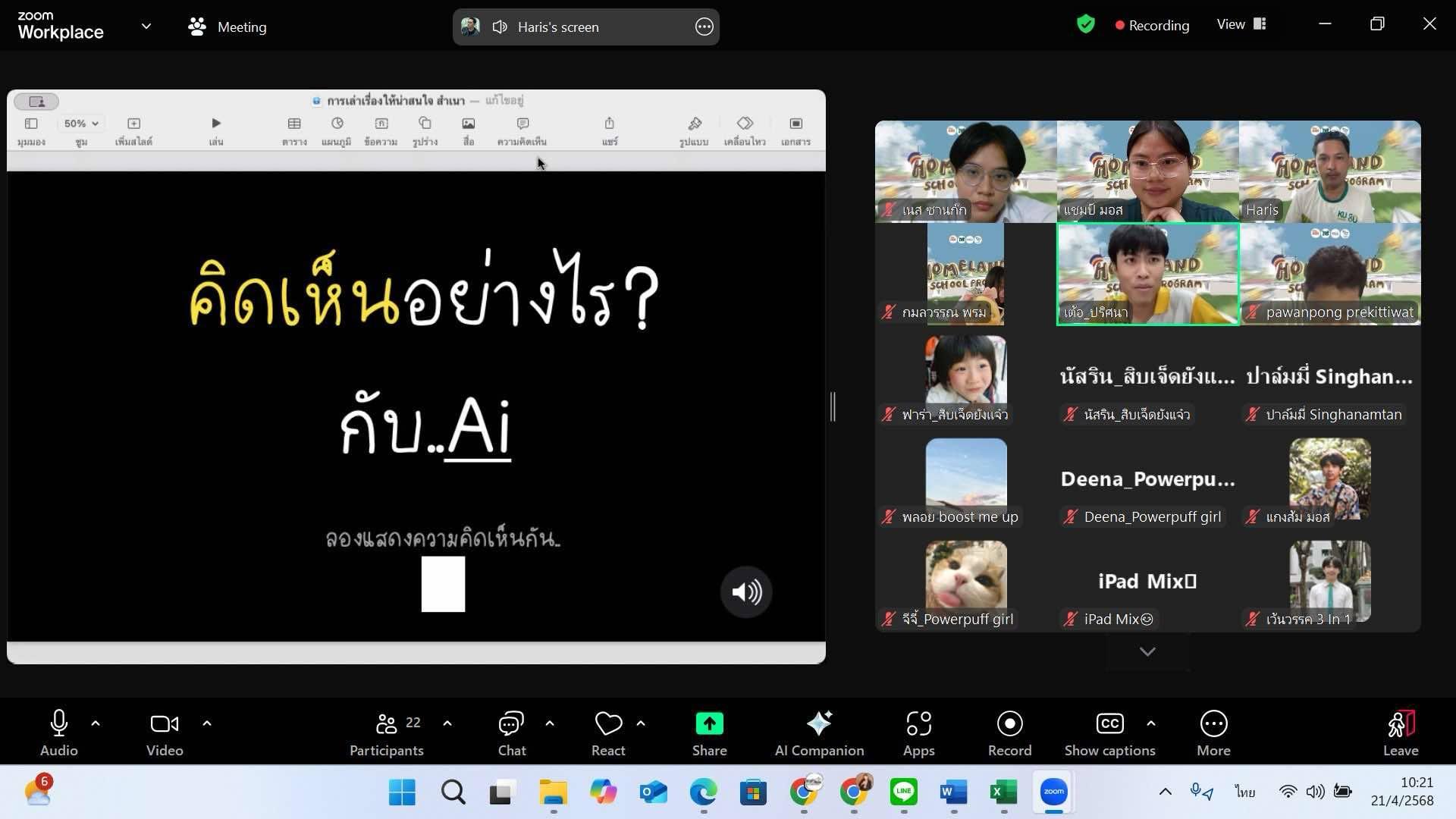Click the green Share screen icon

click(709, 724)
